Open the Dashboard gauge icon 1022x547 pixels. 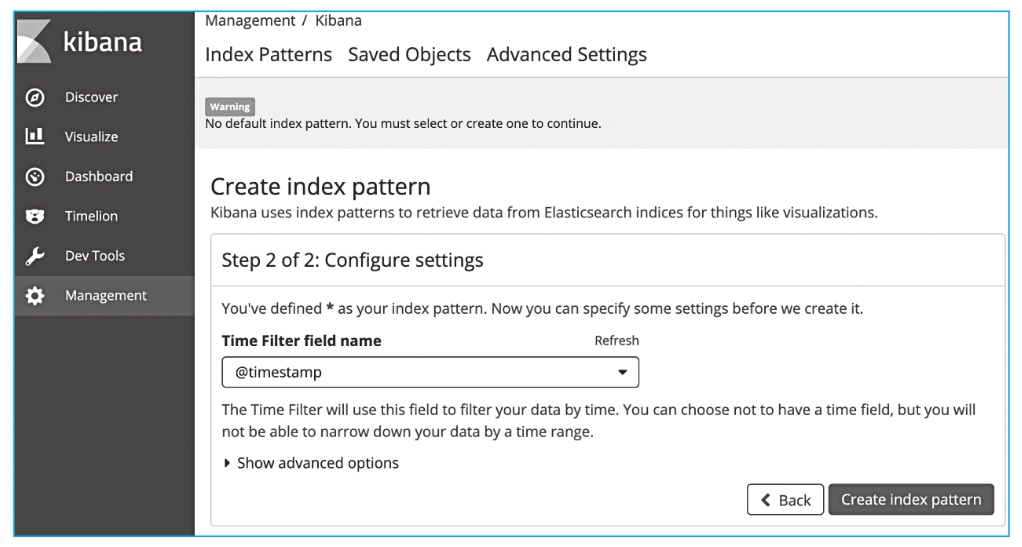(x=35, y=176)
